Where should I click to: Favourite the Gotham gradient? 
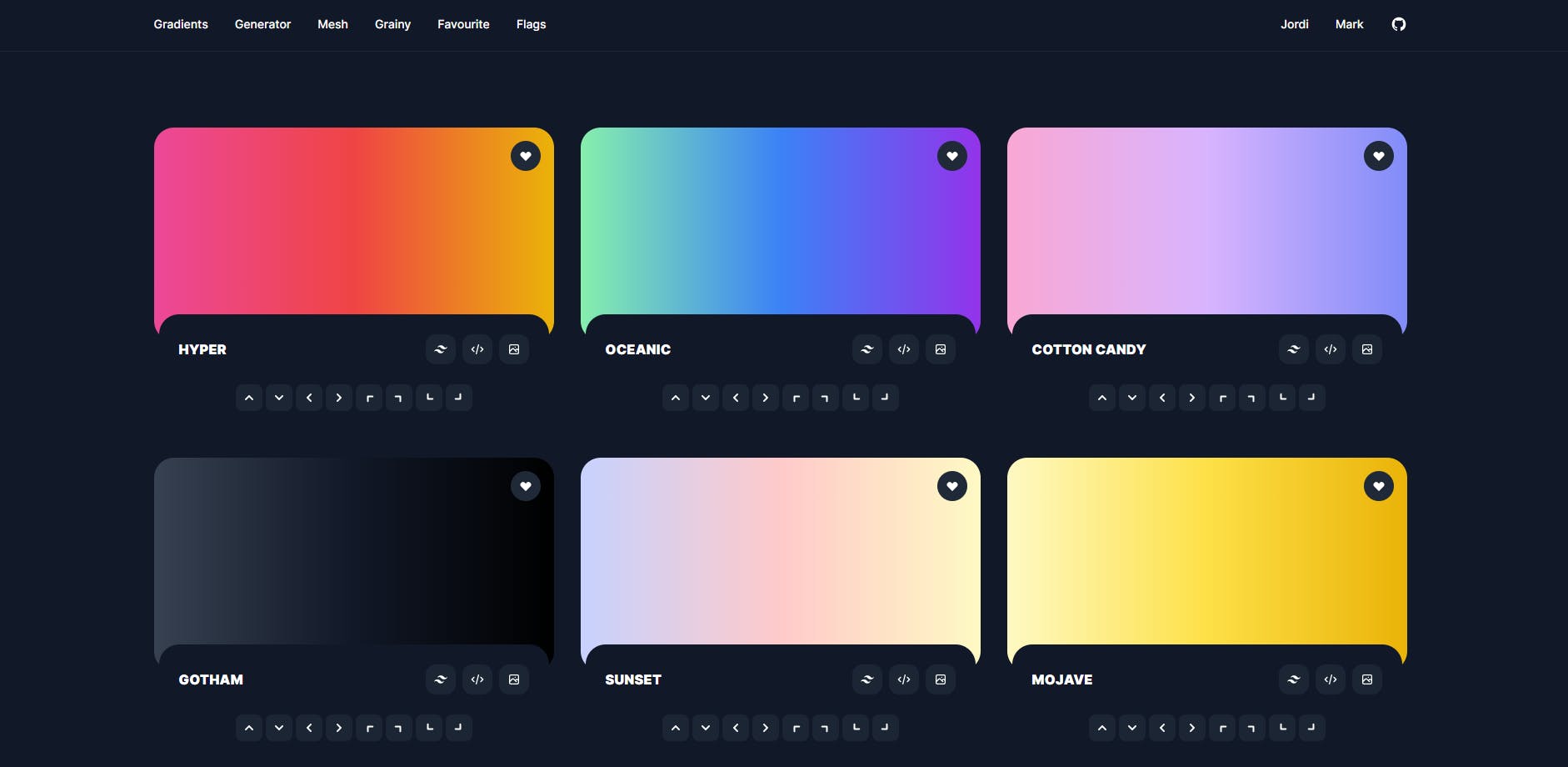pos(526,486)
